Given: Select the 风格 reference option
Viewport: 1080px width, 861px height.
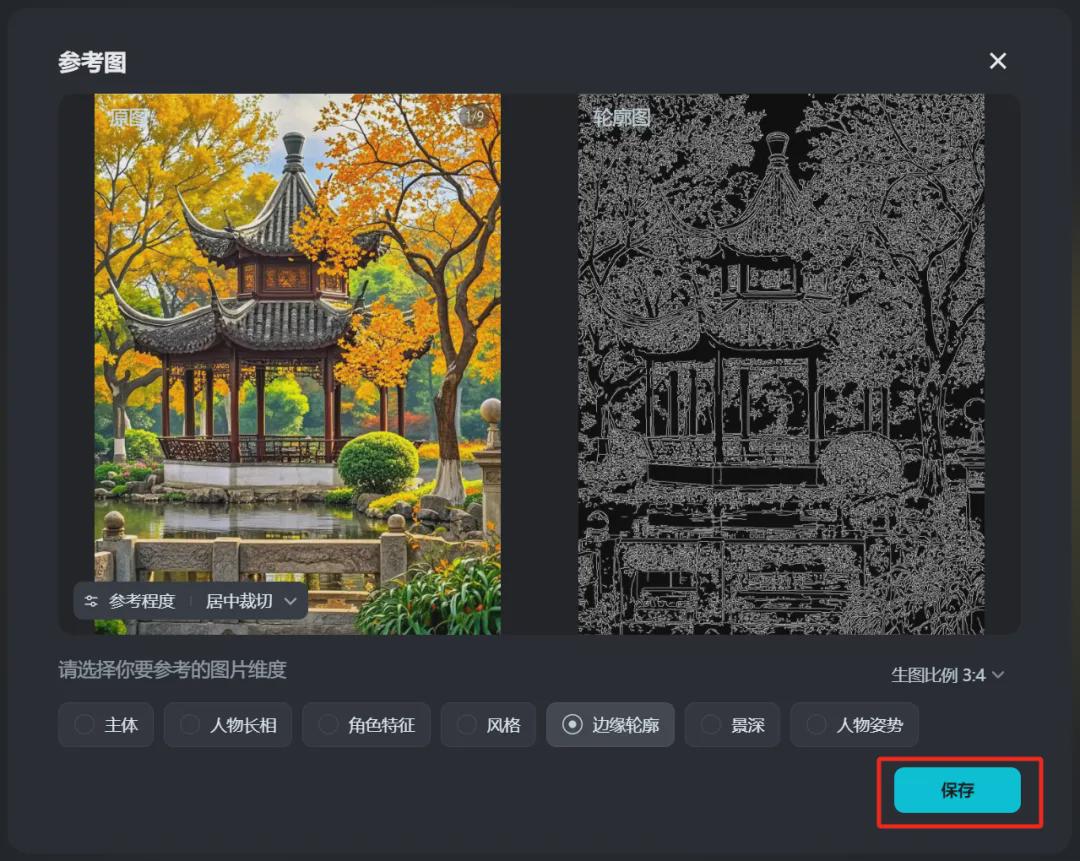Looking at the screenshot, I should [x=488, y=724].
